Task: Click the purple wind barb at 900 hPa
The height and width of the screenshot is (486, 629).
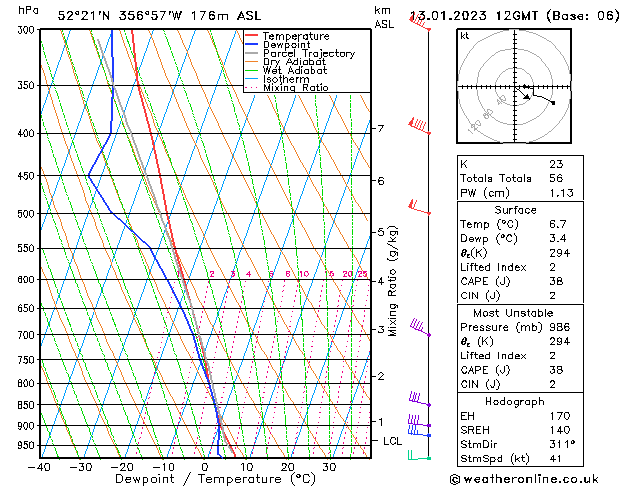Action: pos(419,421)
